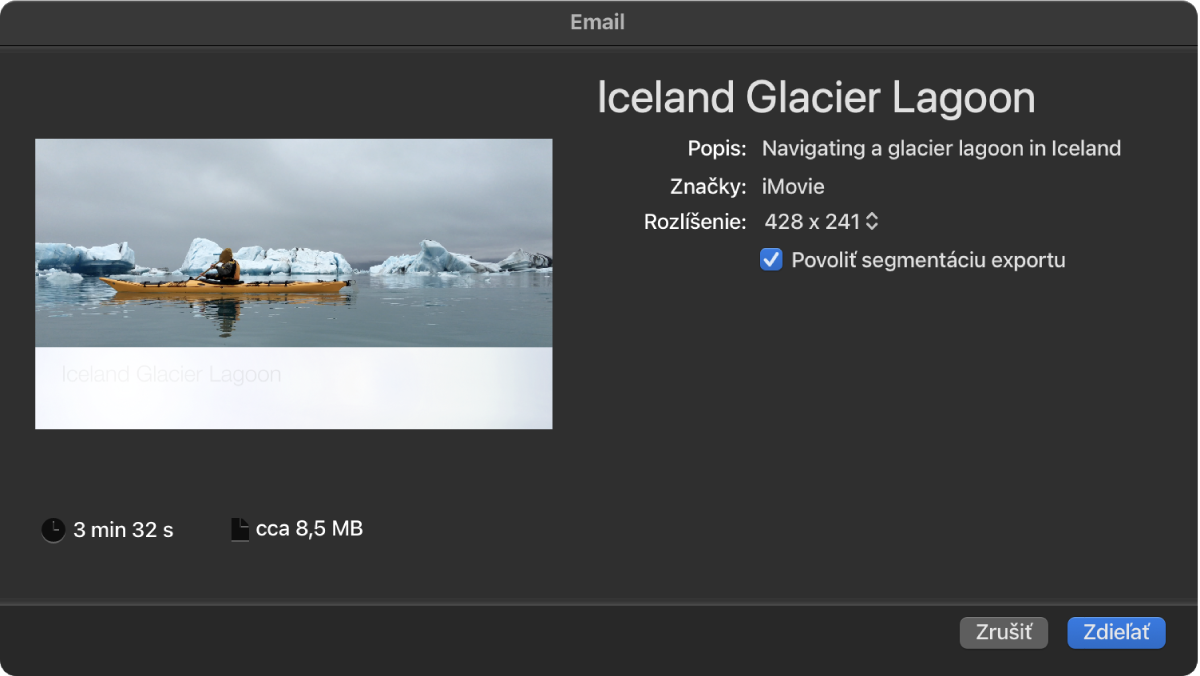Click the Značky: label
Image resolution: width=1200 pixels, height=676 pixels.
(x=708, y=186)
